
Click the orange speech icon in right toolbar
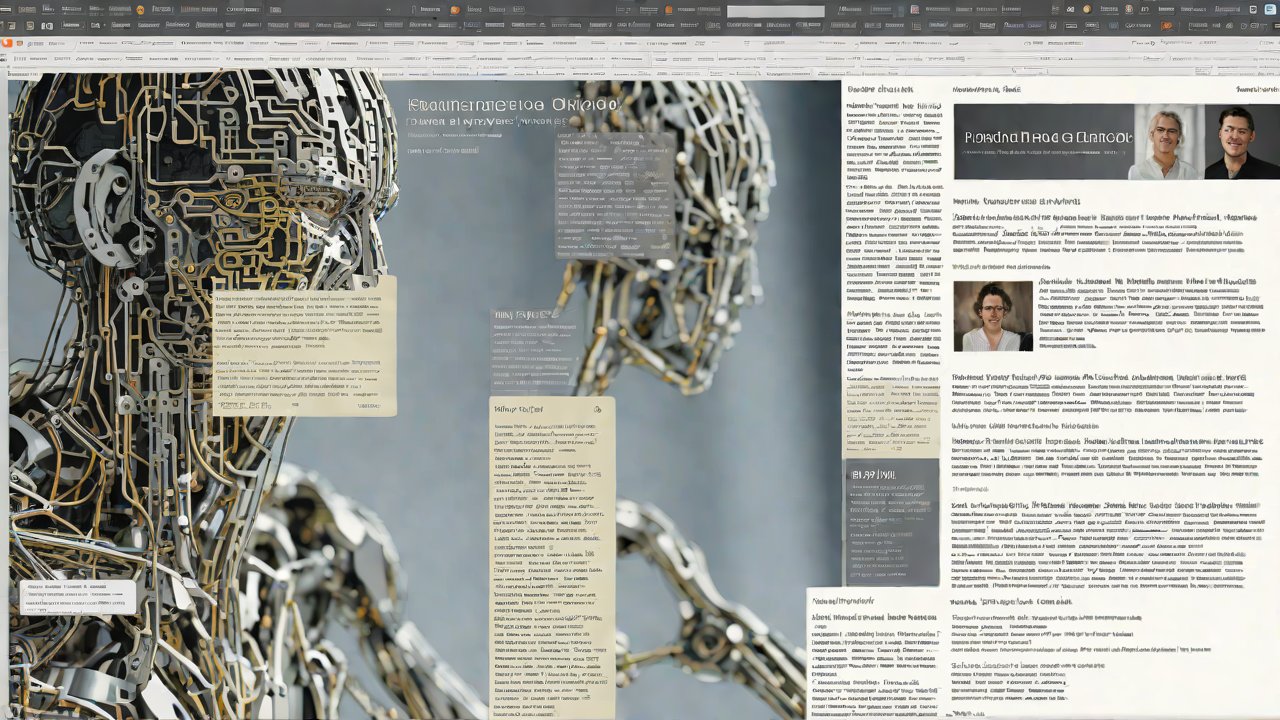tap(1166, 25)
